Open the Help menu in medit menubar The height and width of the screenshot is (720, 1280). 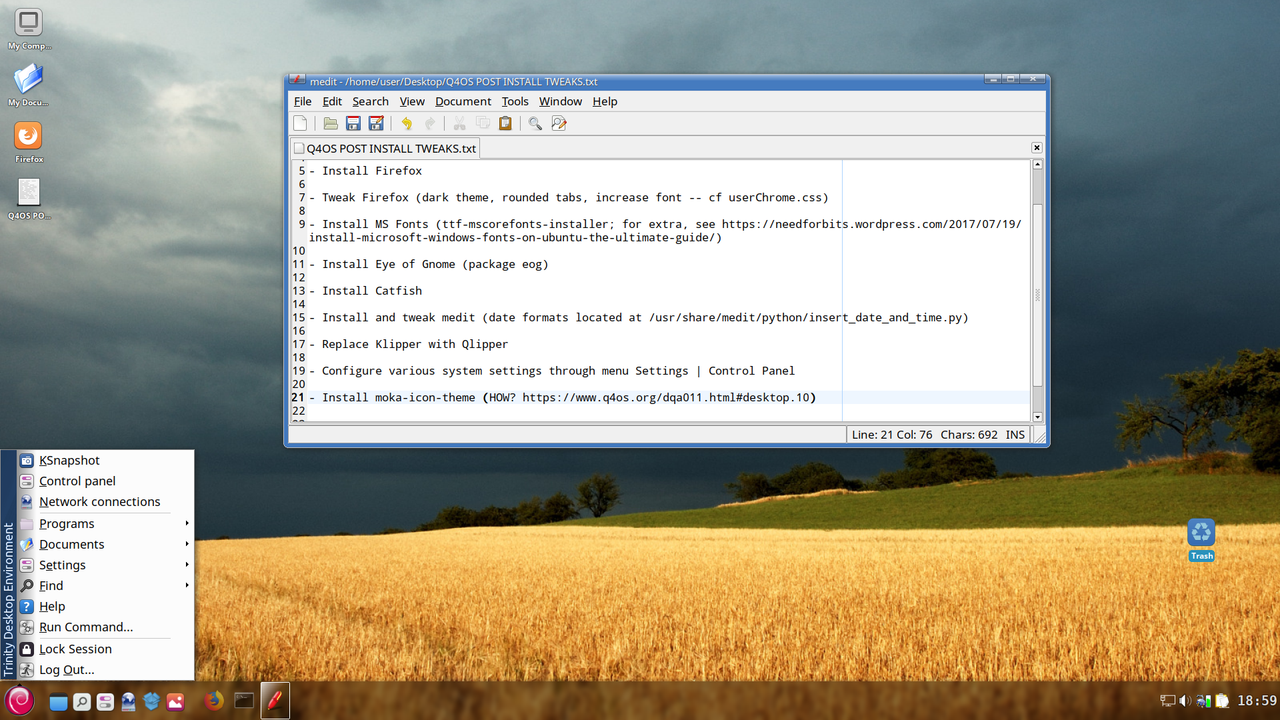pos(605,101)
